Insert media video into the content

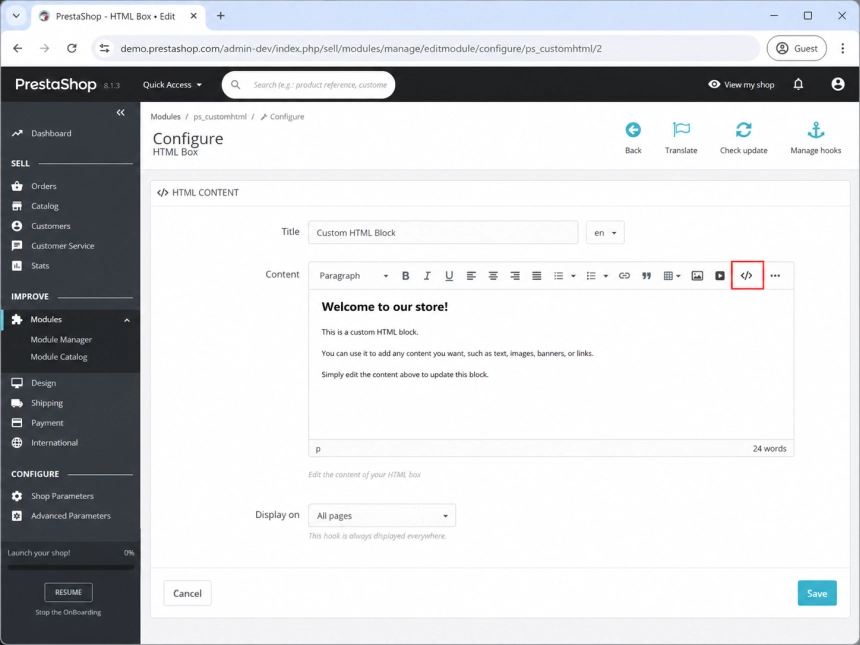[720, 275]
